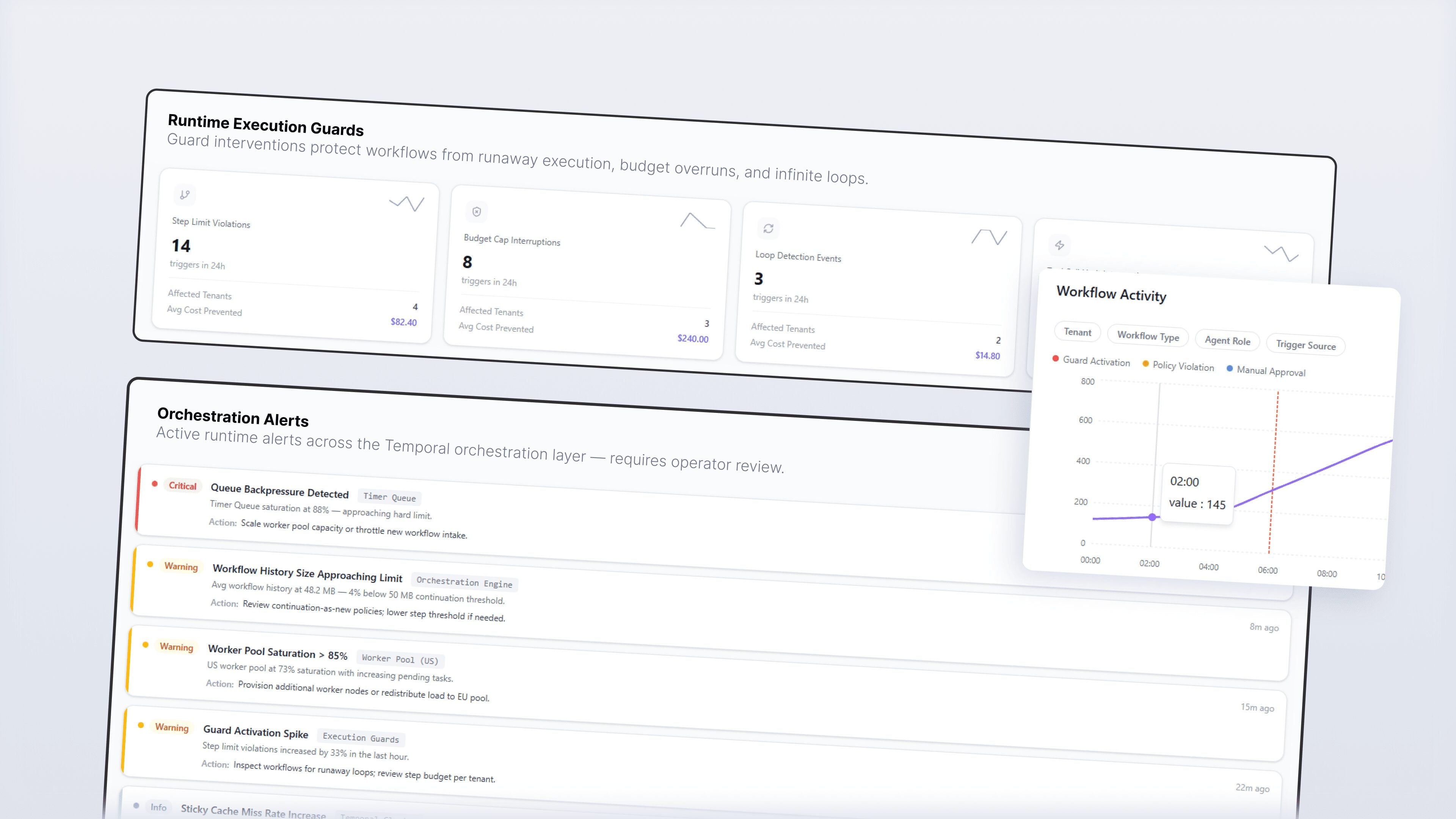Click the Step Limit Violations branch icon

click(x=185, y=195)
